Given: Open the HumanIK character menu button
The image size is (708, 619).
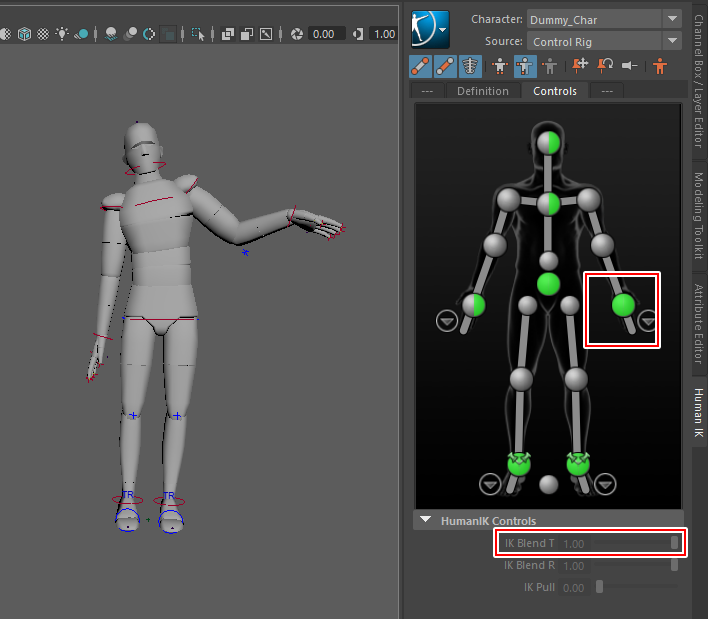Looking at the screenshot, I should [430, 30].
